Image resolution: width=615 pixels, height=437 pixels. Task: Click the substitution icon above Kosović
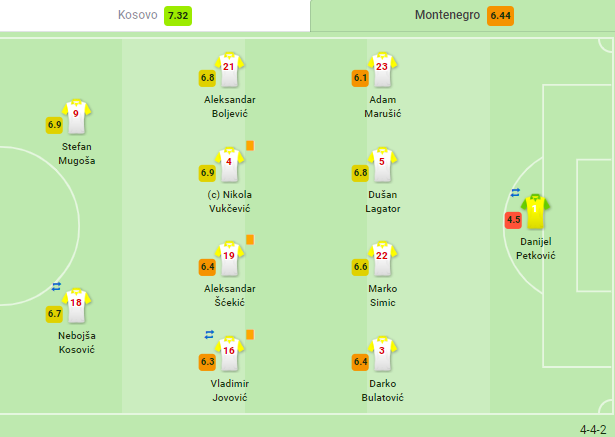[56, 287]
